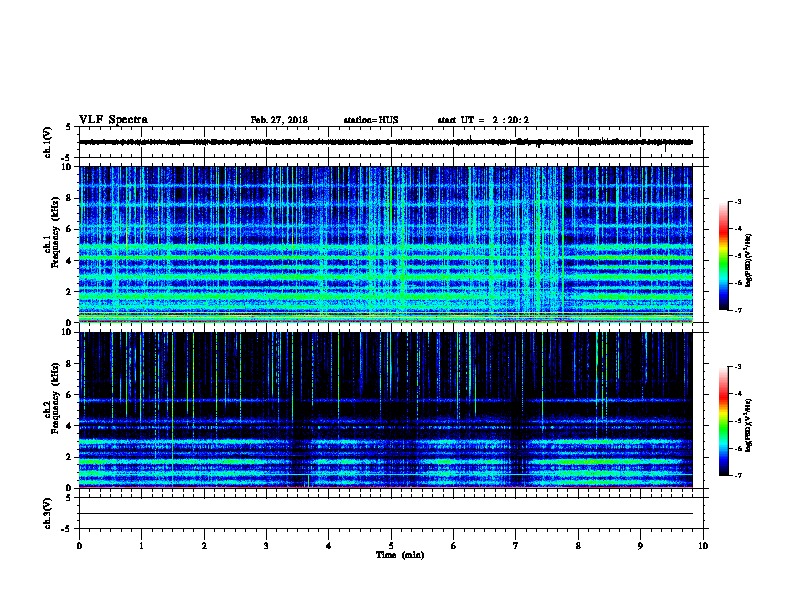Click time axis tick label "1"
The height and width of the screenshot is (612, 792).
141,546
